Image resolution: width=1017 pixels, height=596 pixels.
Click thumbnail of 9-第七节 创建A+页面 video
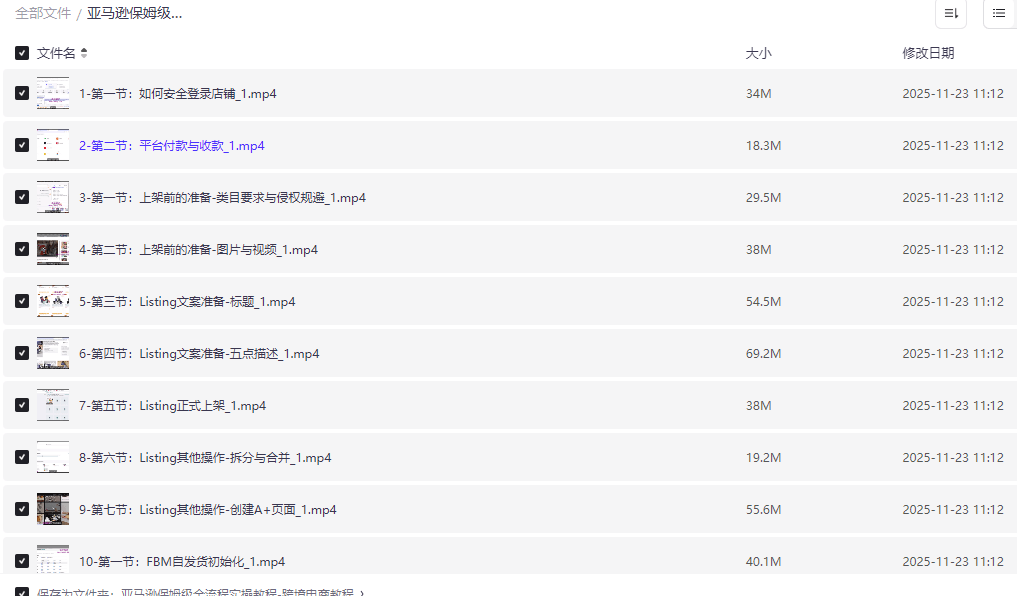tap(53, 509)
